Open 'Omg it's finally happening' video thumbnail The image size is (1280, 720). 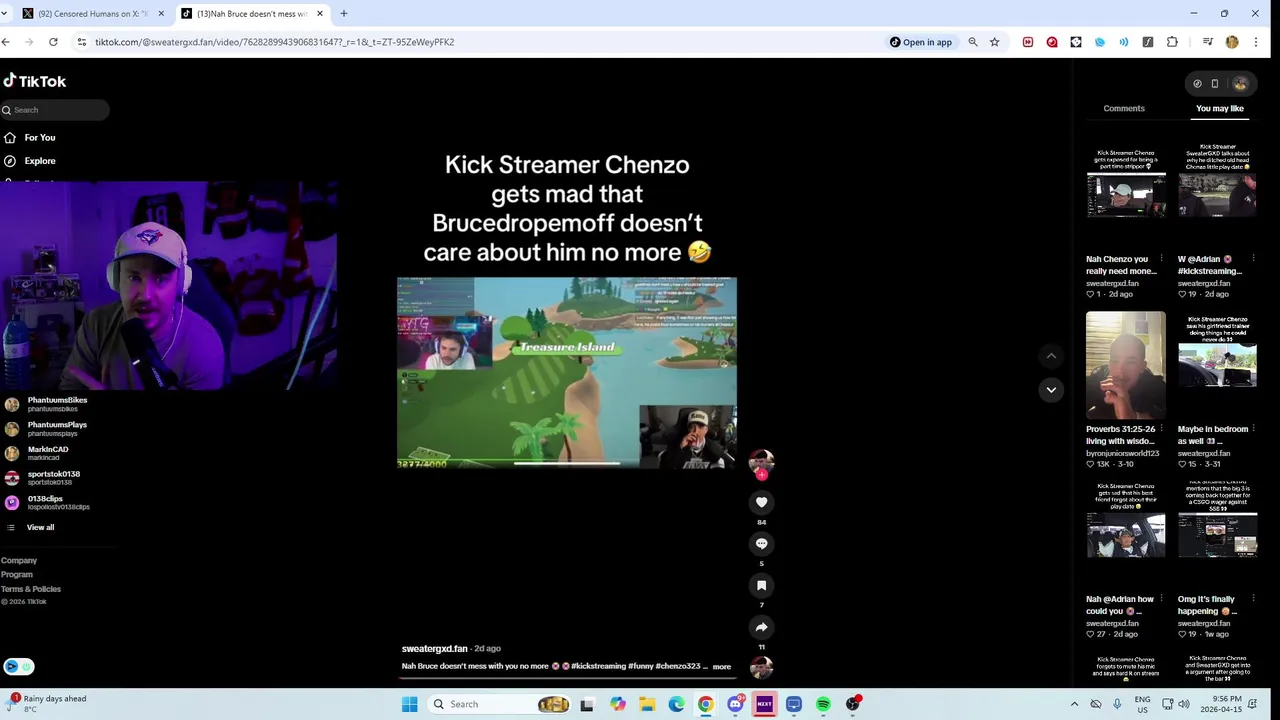coord(1217,535)
